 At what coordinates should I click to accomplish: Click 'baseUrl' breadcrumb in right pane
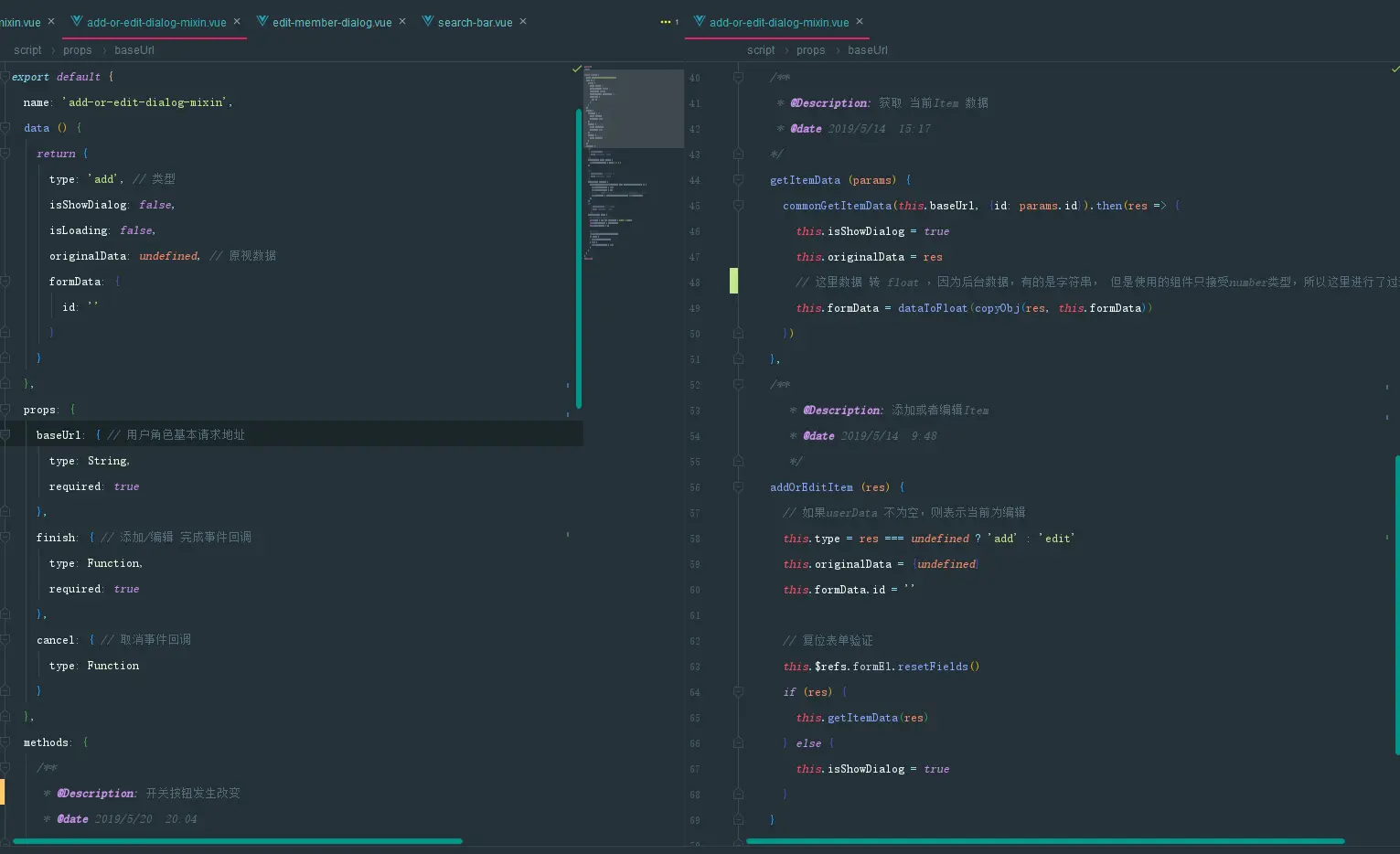(x=868, y=50)
